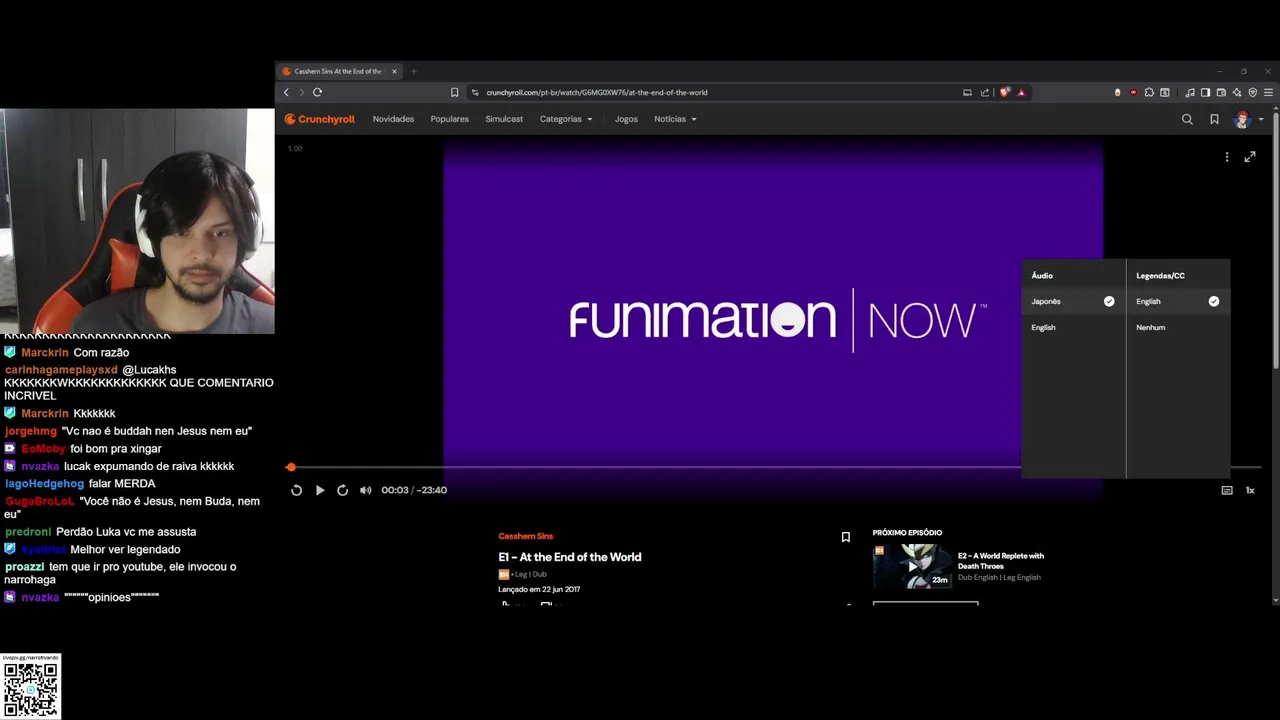The width and height of the screenshot is (1280, 720).
Task: Click chat username IagoHedgehog
Action: (x=44, y=484)
